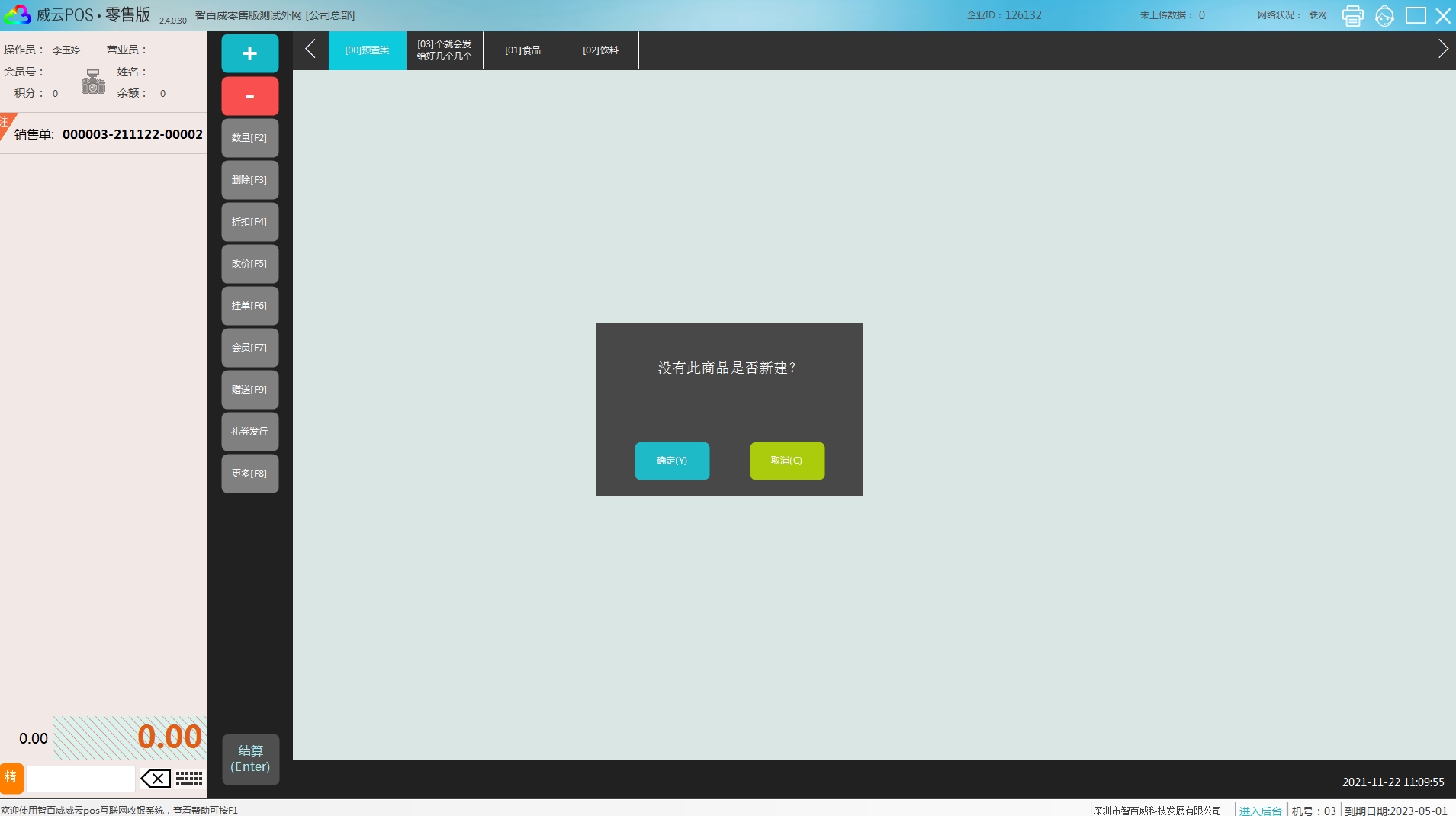This screenshot has height=816, width=1456.
Task: Open the 更多[F8] more options button
Action: point(249,474)
